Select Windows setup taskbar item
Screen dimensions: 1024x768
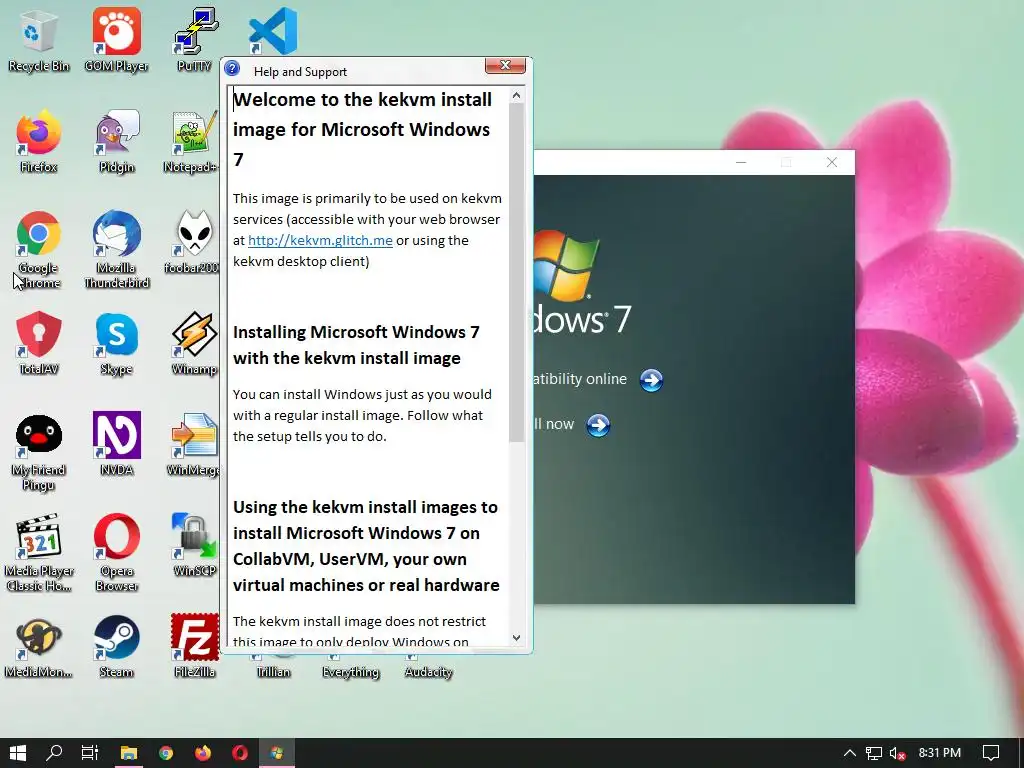point(277,753)
